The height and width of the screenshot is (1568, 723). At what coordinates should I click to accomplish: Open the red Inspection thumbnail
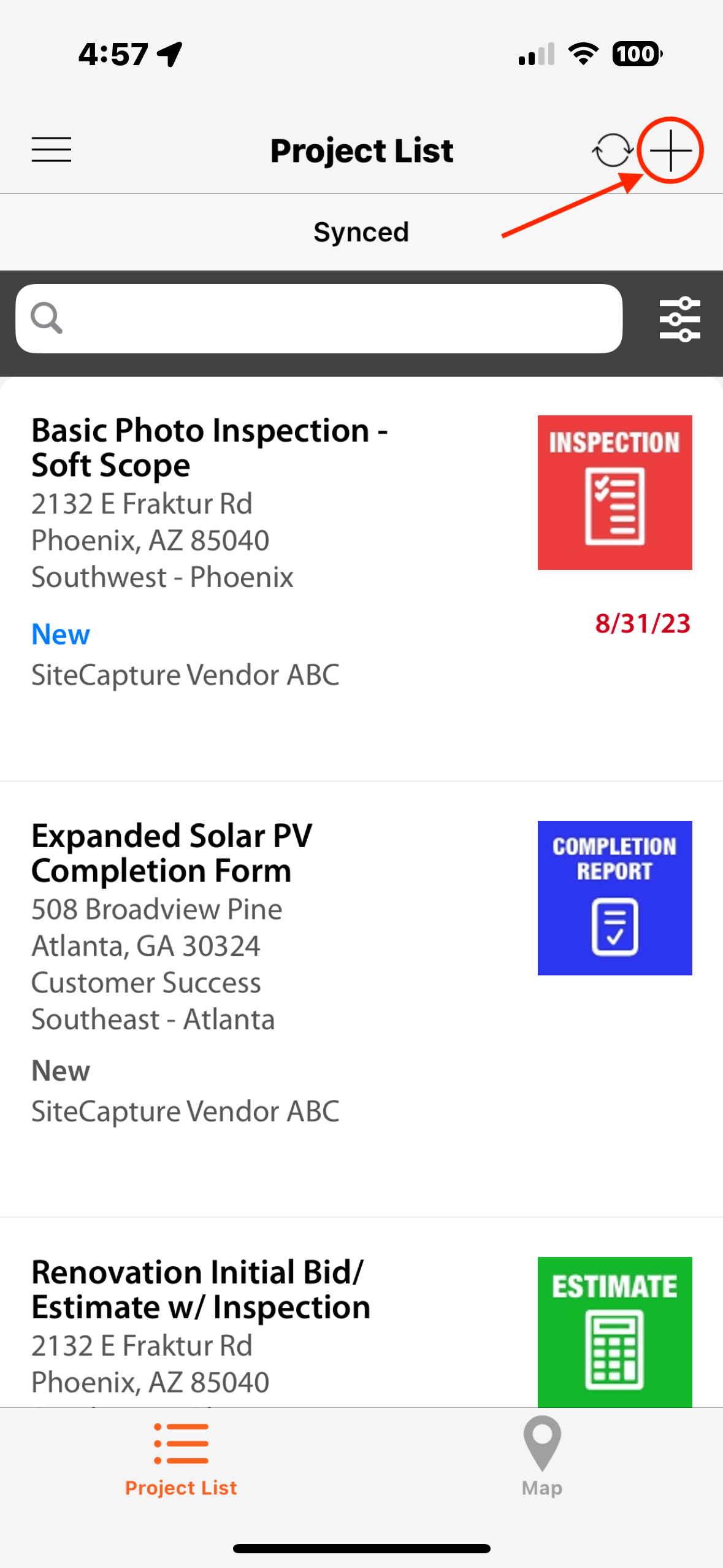coord(614,492)
